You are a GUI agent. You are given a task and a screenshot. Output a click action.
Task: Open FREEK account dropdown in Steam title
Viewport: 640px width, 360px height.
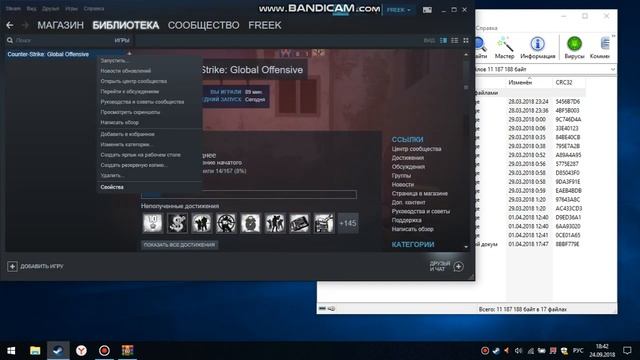point(398,10)
